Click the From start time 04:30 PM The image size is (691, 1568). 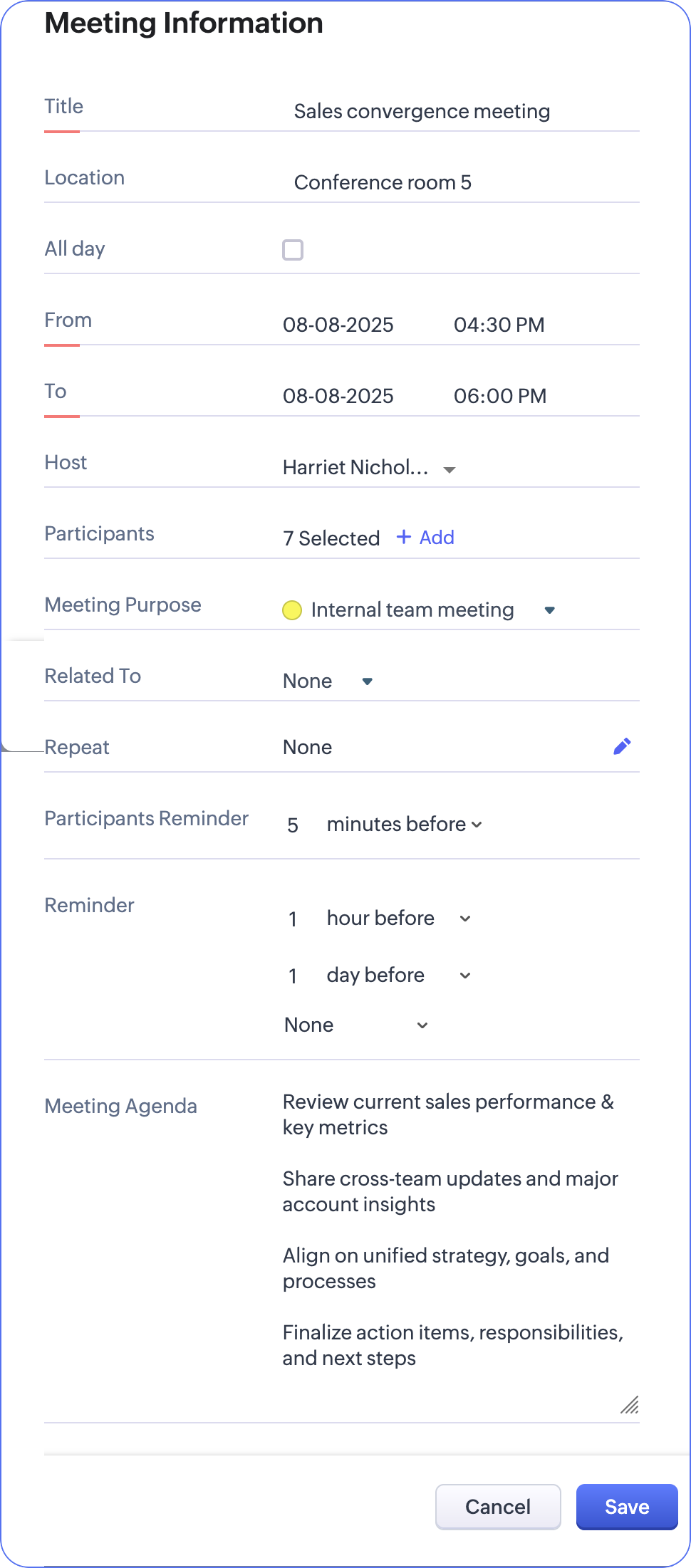click(x=499, y=325)
